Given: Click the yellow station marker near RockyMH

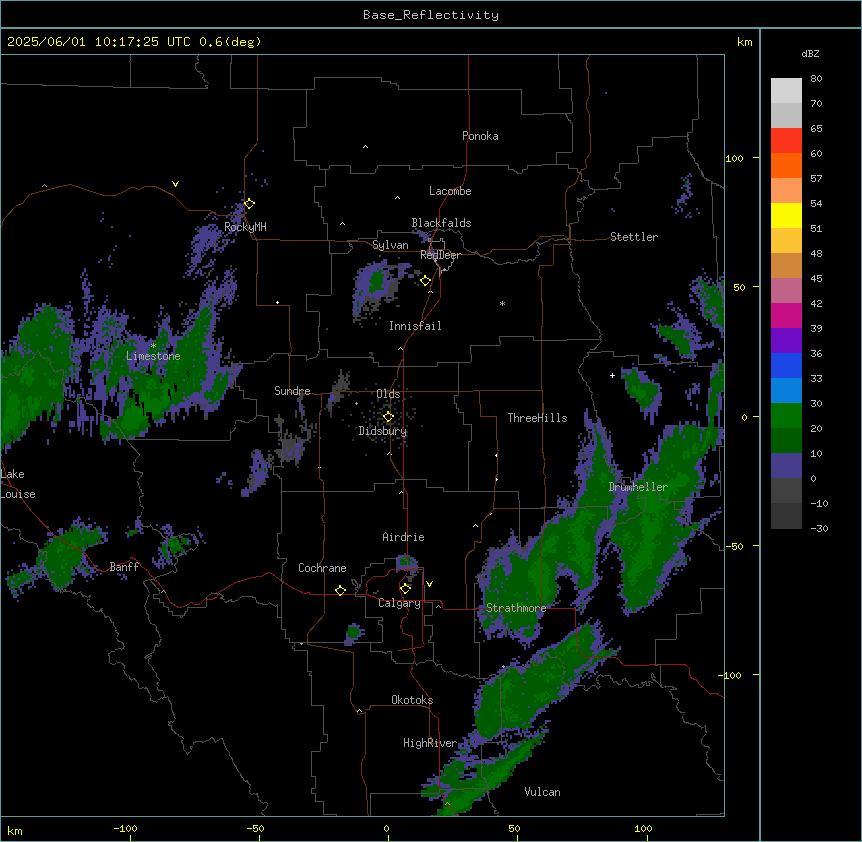Looking at the screenshot, I should pyautogui.click(x=249, y=204).
